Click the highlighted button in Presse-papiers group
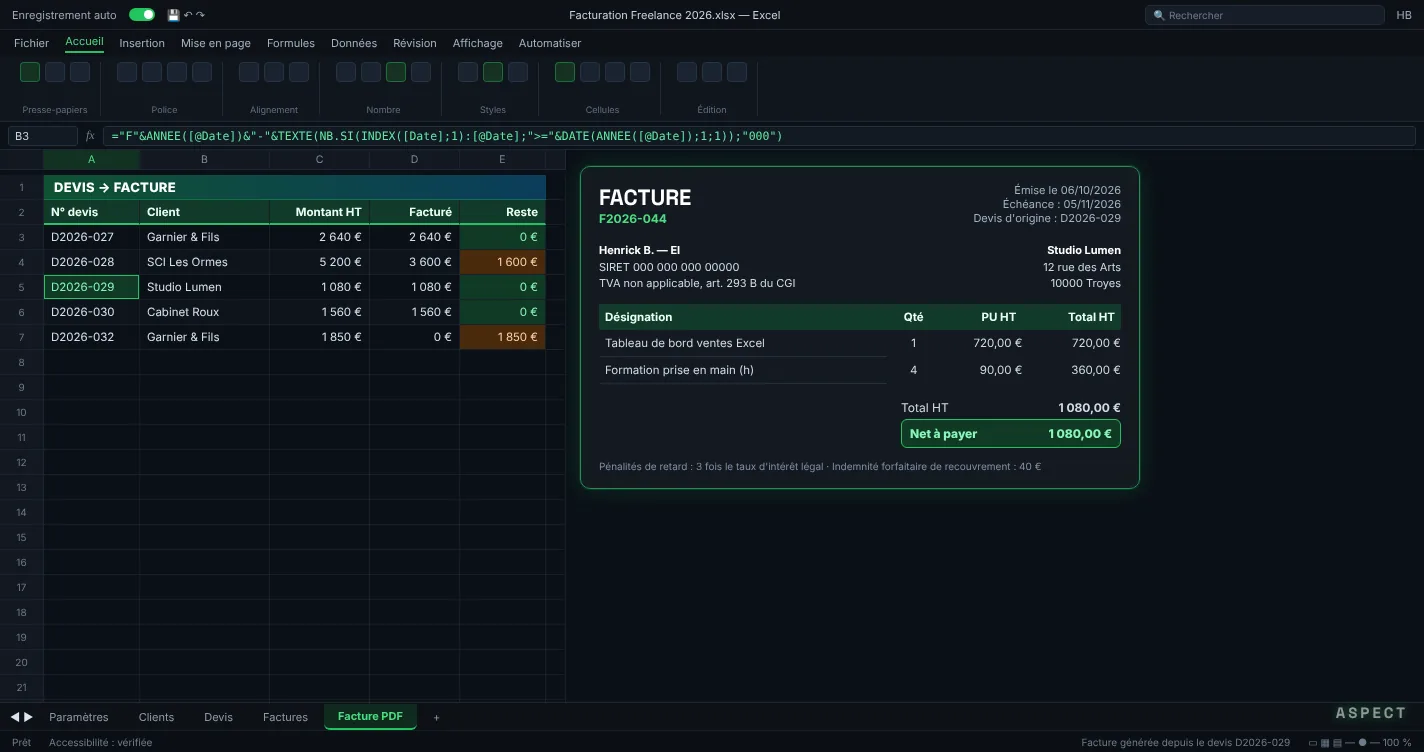 point(30,72)
